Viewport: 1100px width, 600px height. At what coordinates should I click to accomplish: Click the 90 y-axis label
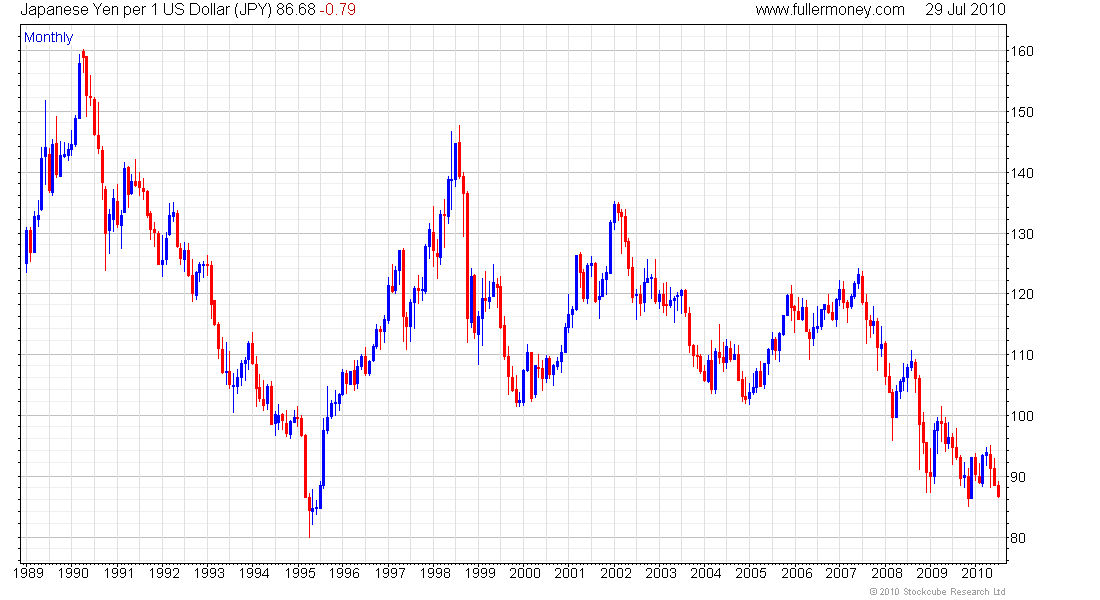tap(1018, 477)
